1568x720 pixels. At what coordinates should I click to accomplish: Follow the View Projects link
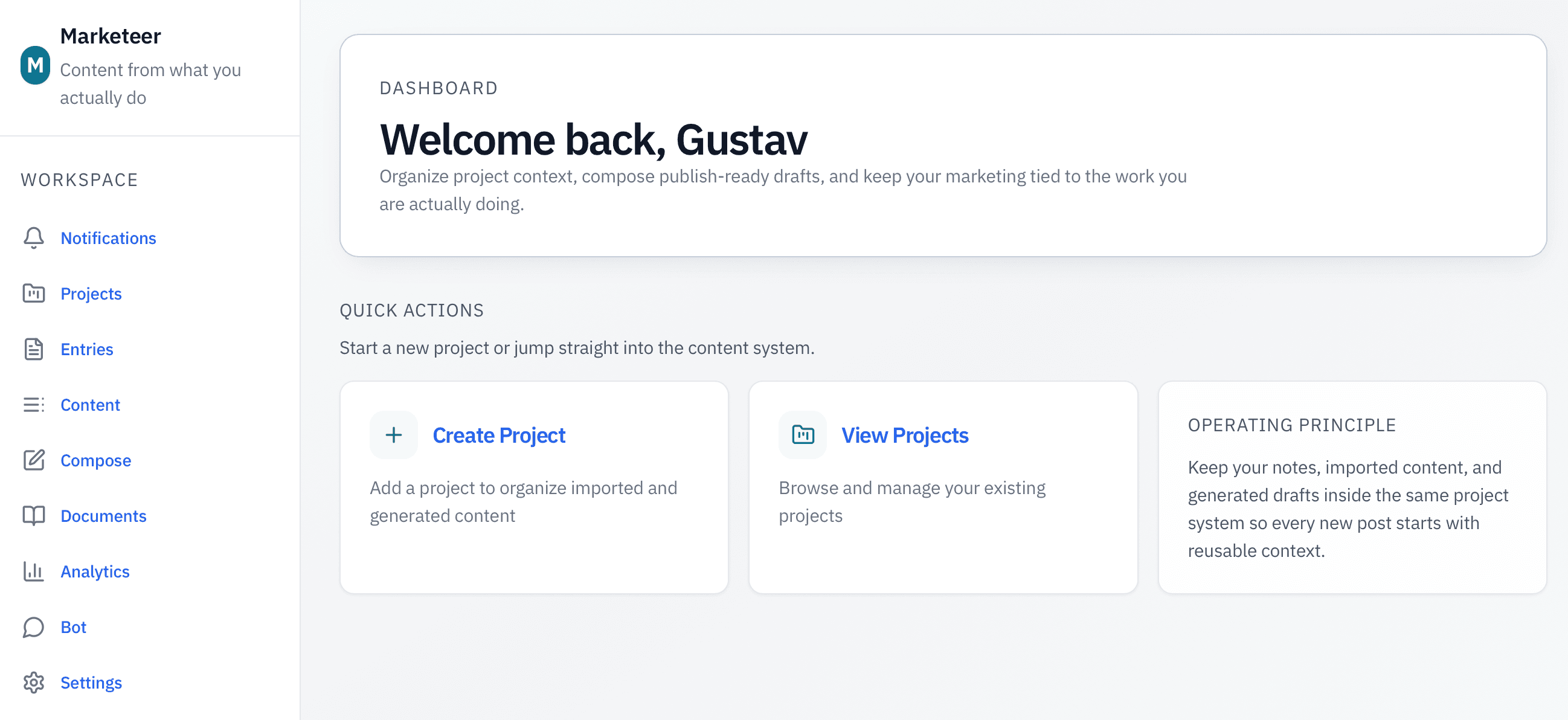[905, 435]
